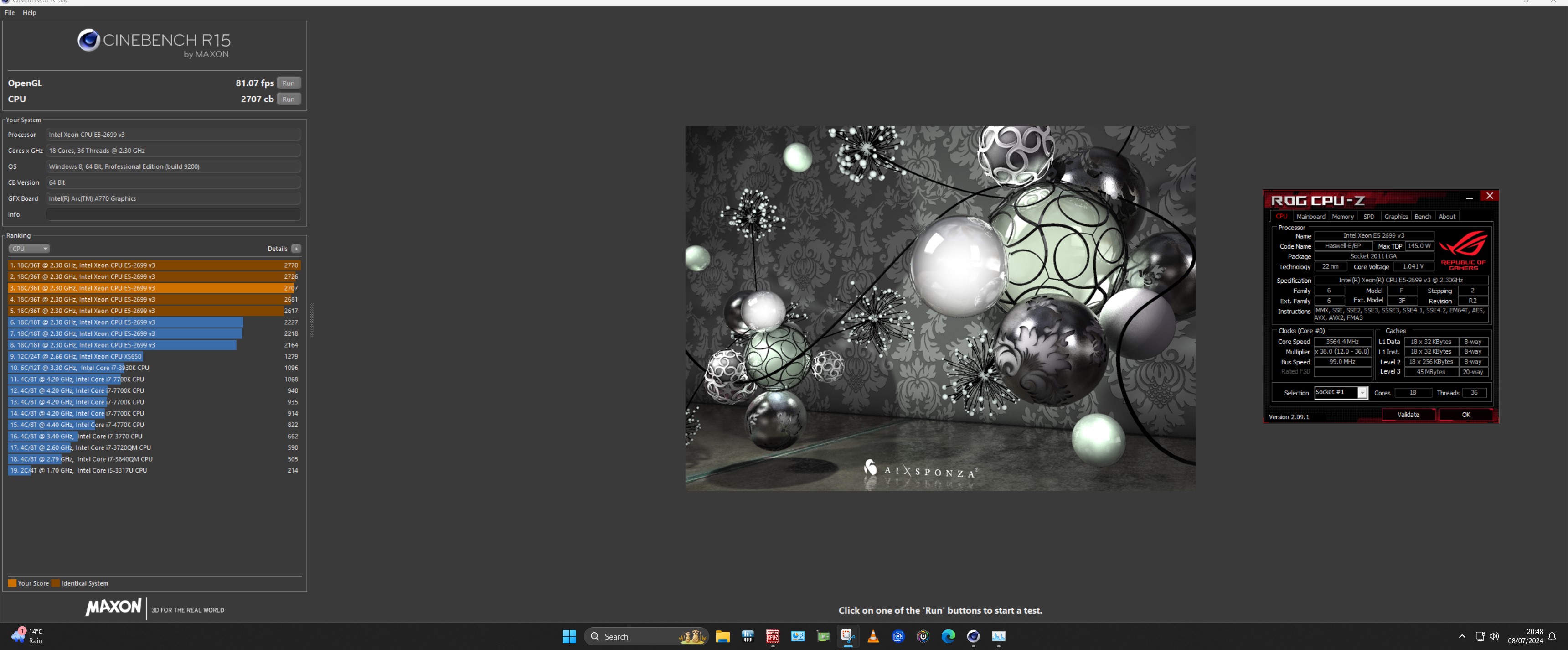Run the CPU benchmark test
This screenshot has width=1568, height=650.
[289, 99]
